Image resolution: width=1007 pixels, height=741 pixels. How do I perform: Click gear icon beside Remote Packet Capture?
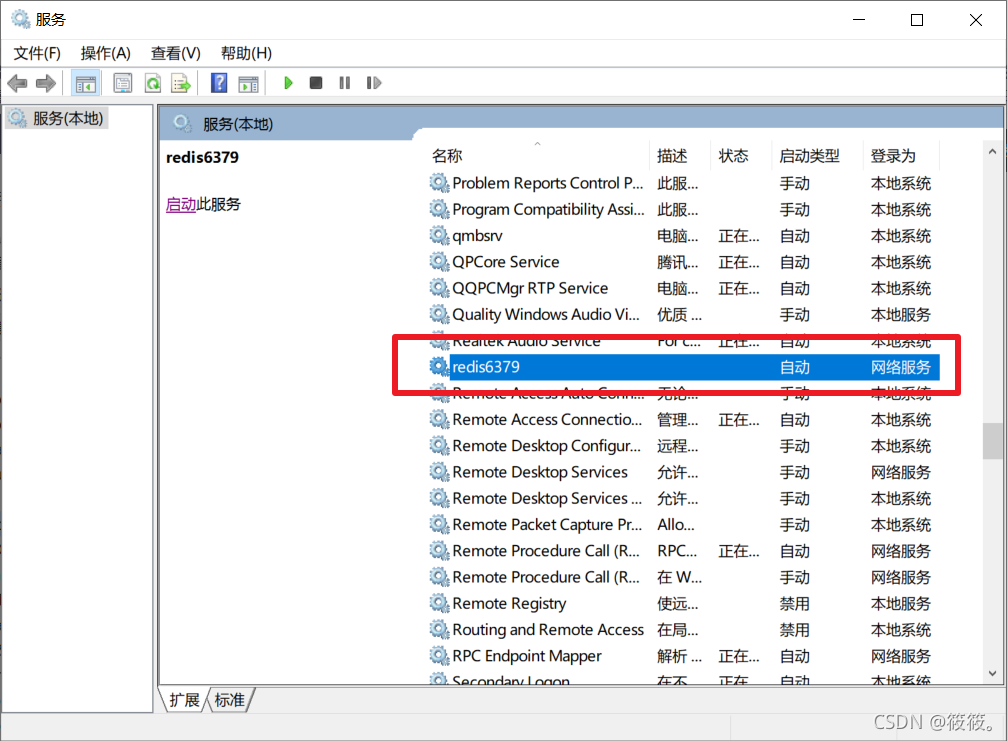(x=439, y=525)
